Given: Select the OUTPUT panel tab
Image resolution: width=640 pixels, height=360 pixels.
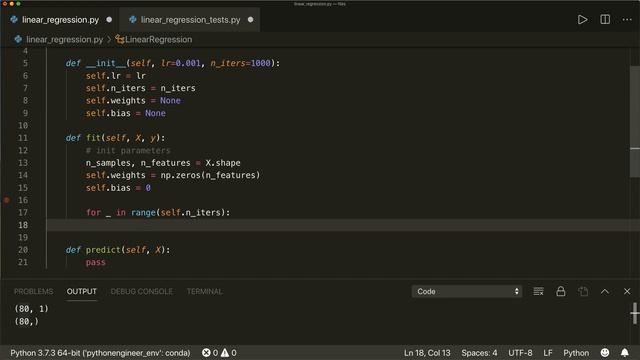Looking at the screenshot, I should point(82,291).
